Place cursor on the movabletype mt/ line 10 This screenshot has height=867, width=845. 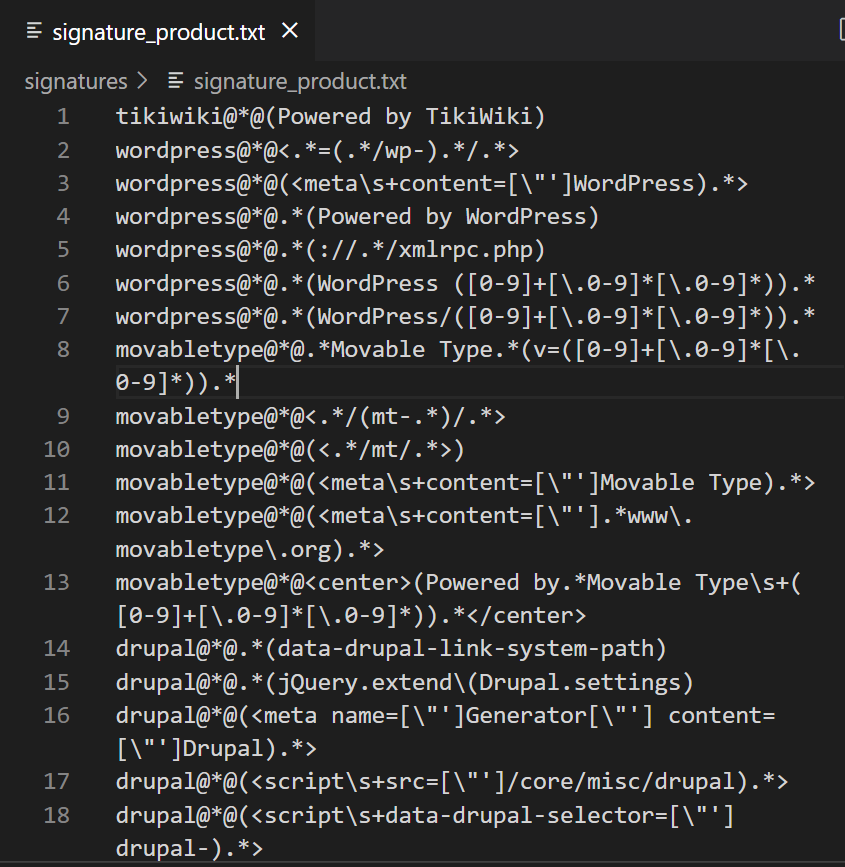290,449
